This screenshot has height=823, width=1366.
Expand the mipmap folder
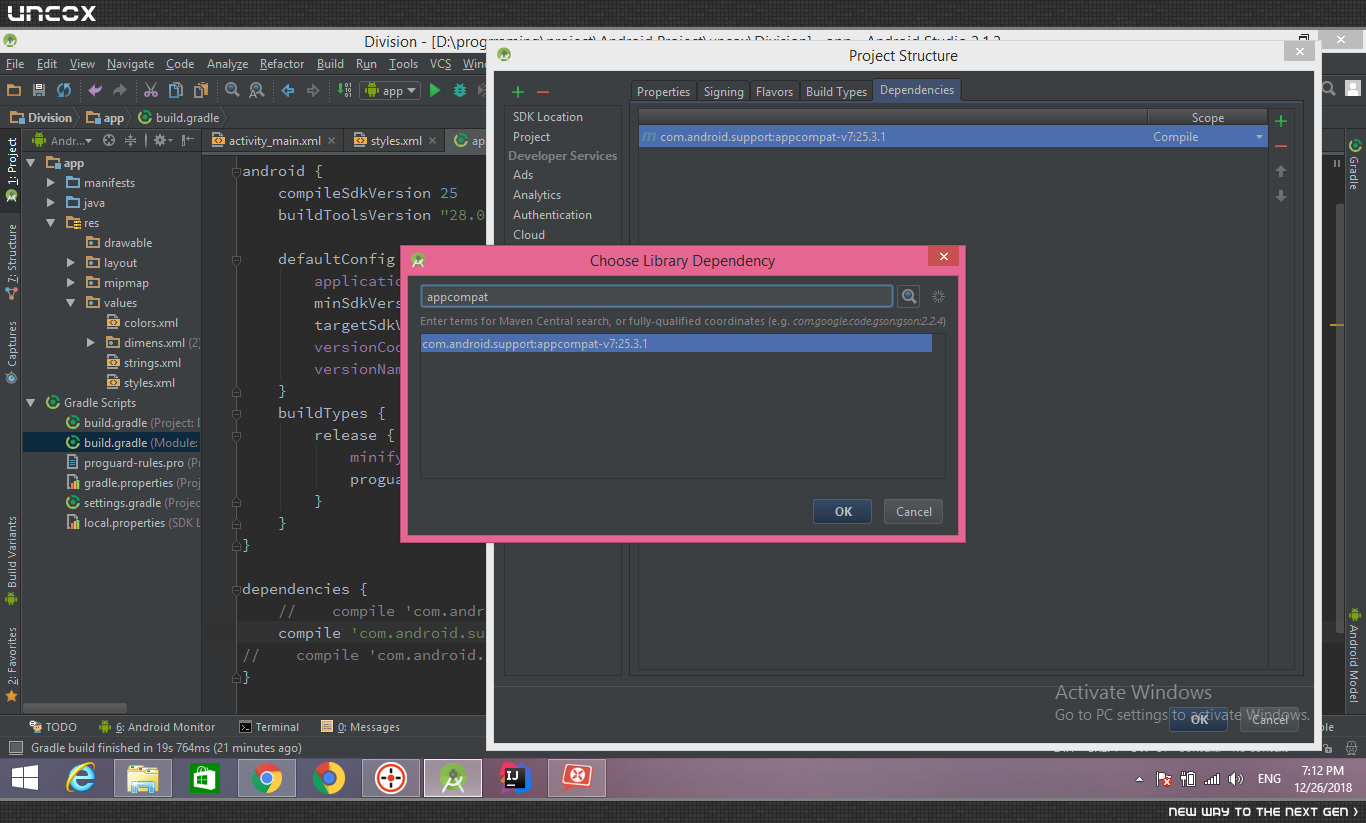coord(71,283)
